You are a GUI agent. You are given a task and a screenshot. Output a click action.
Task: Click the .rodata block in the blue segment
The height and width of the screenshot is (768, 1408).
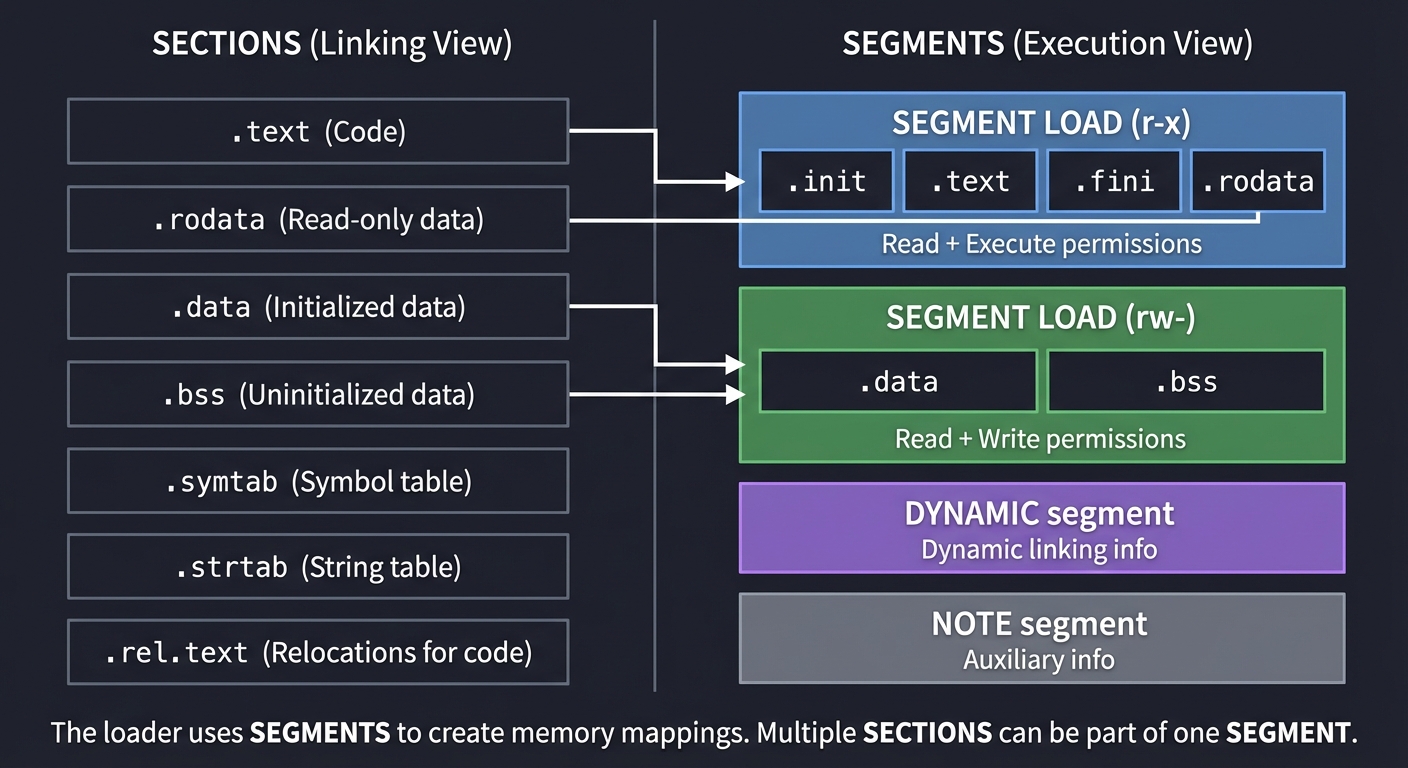pos(1257,181)
